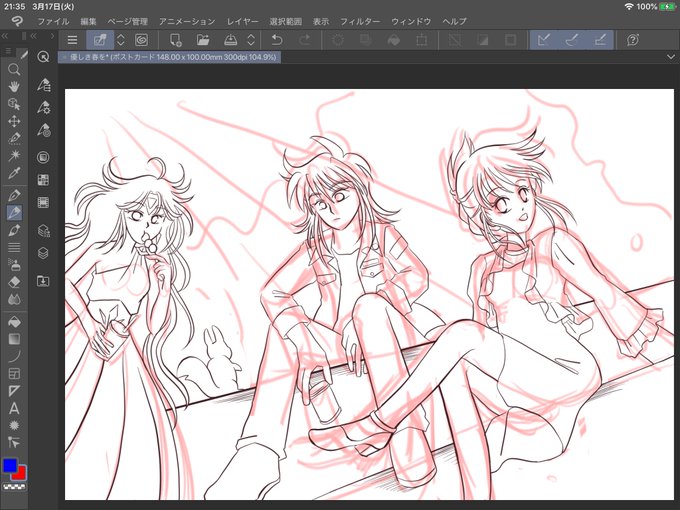The image size is (680, 510).
Task: Select the Fill bucket tool
Action: point(14,322)
